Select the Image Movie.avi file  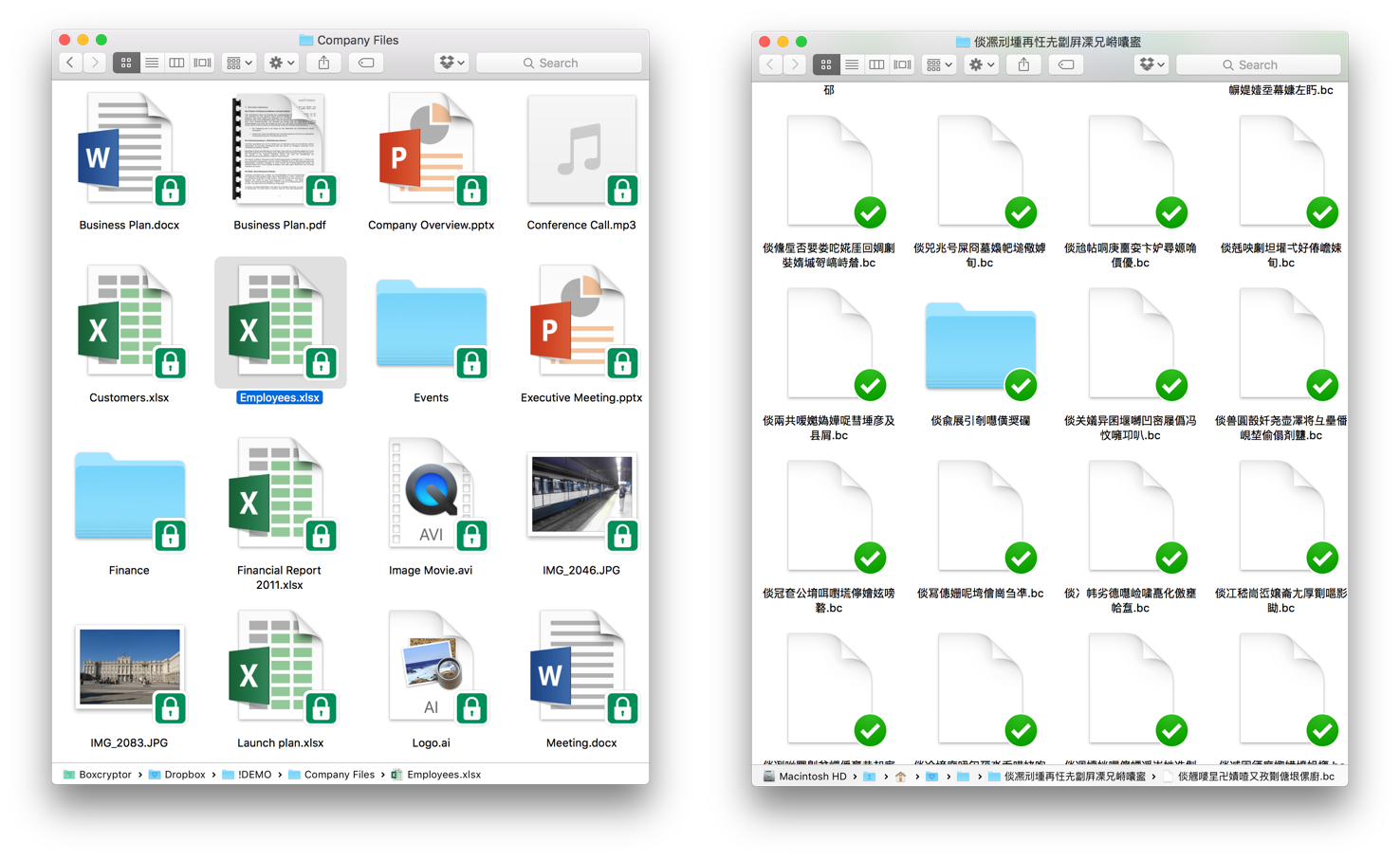point(431,495)
